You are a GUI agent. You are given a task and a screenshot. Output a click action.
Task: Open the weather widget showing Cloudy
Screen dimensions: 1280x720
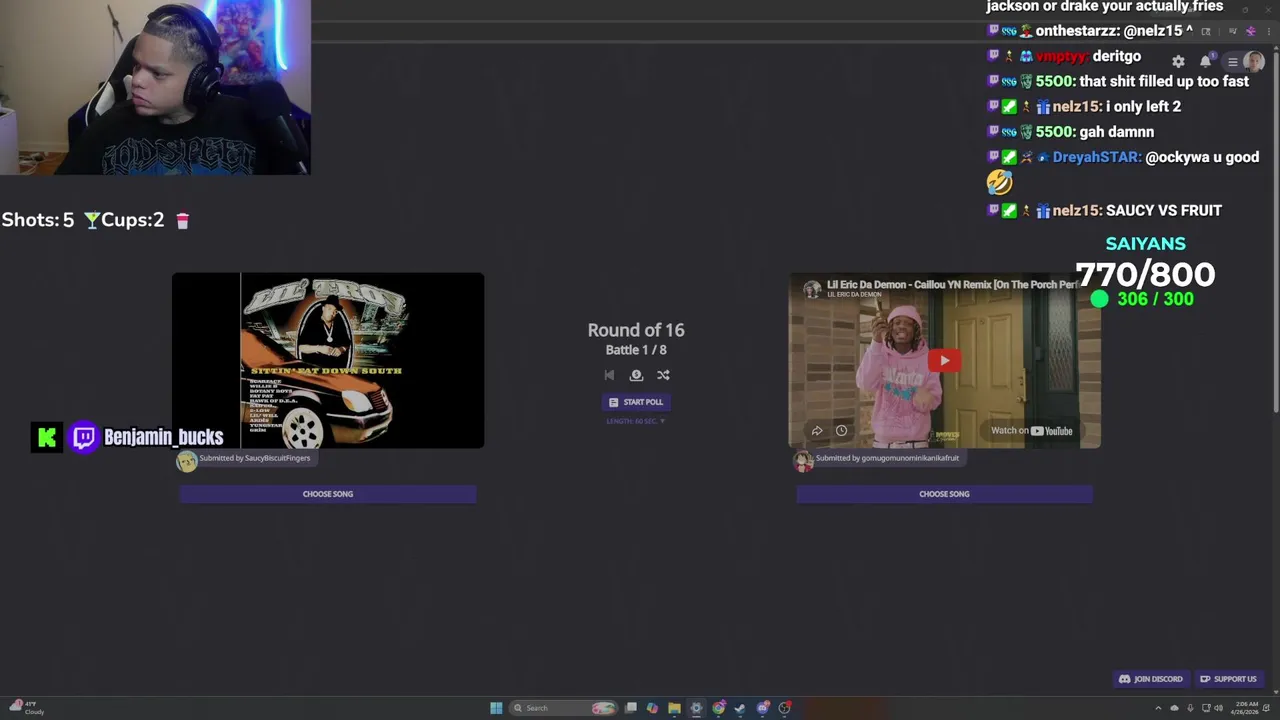click(26, 708)
